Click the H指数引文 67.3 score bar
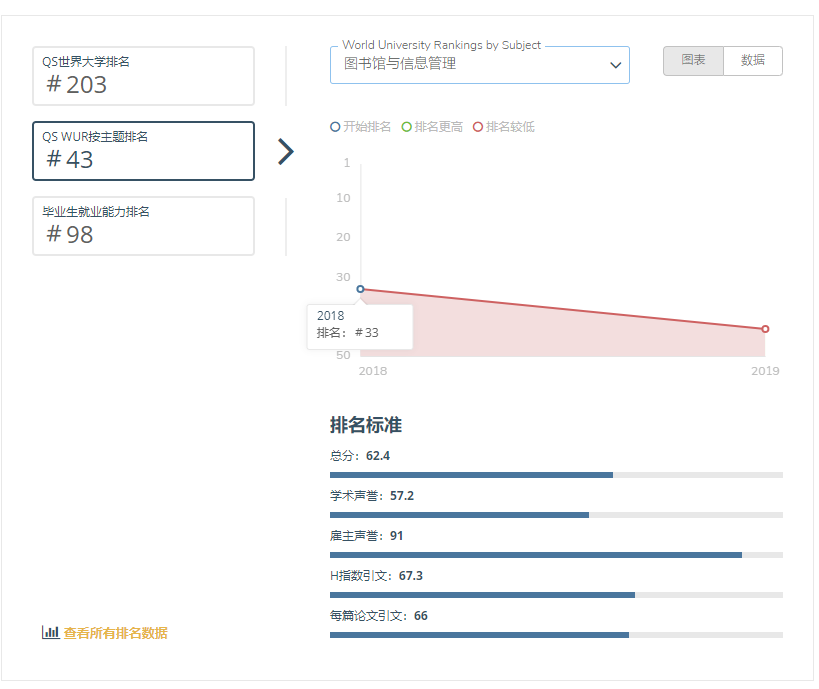 [556, 595]
